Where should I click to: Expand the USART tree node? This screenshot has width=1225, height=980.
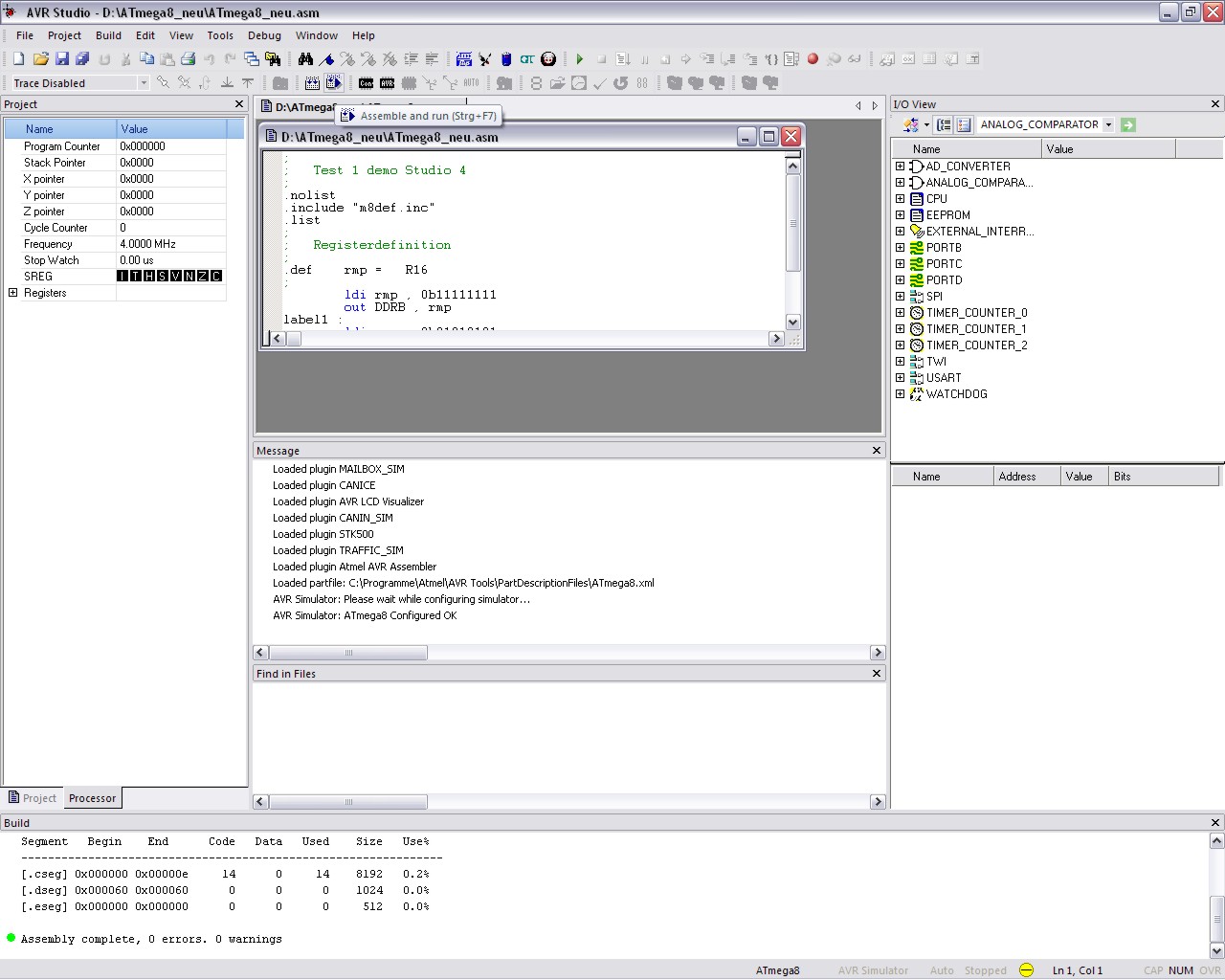point(900,378)
